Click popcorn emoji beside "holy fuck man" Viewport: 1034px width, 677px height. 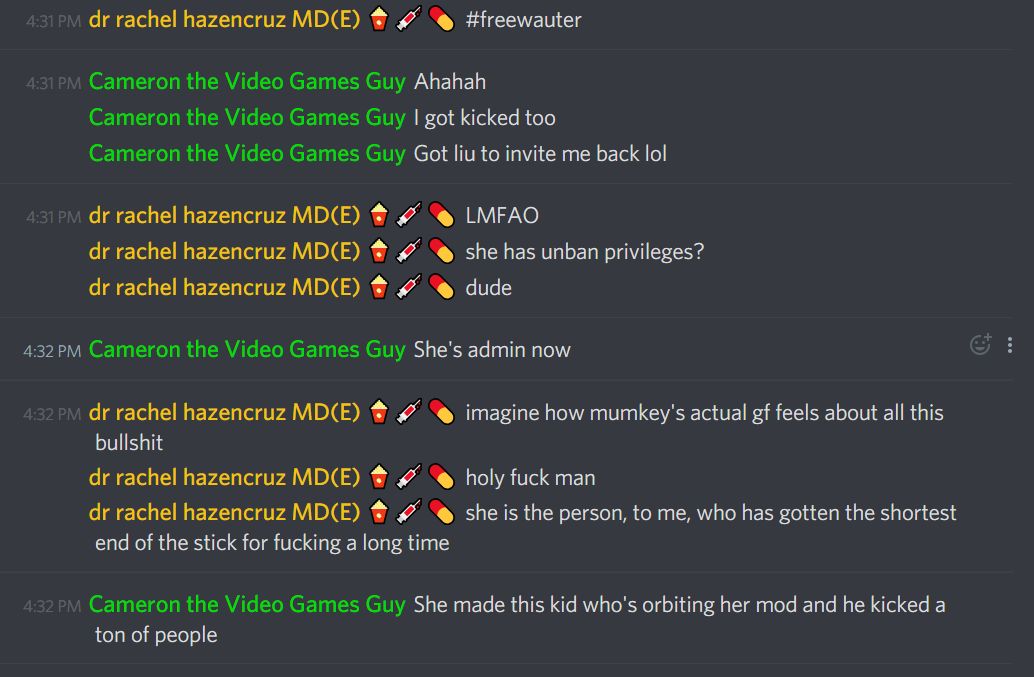point(379,477)
